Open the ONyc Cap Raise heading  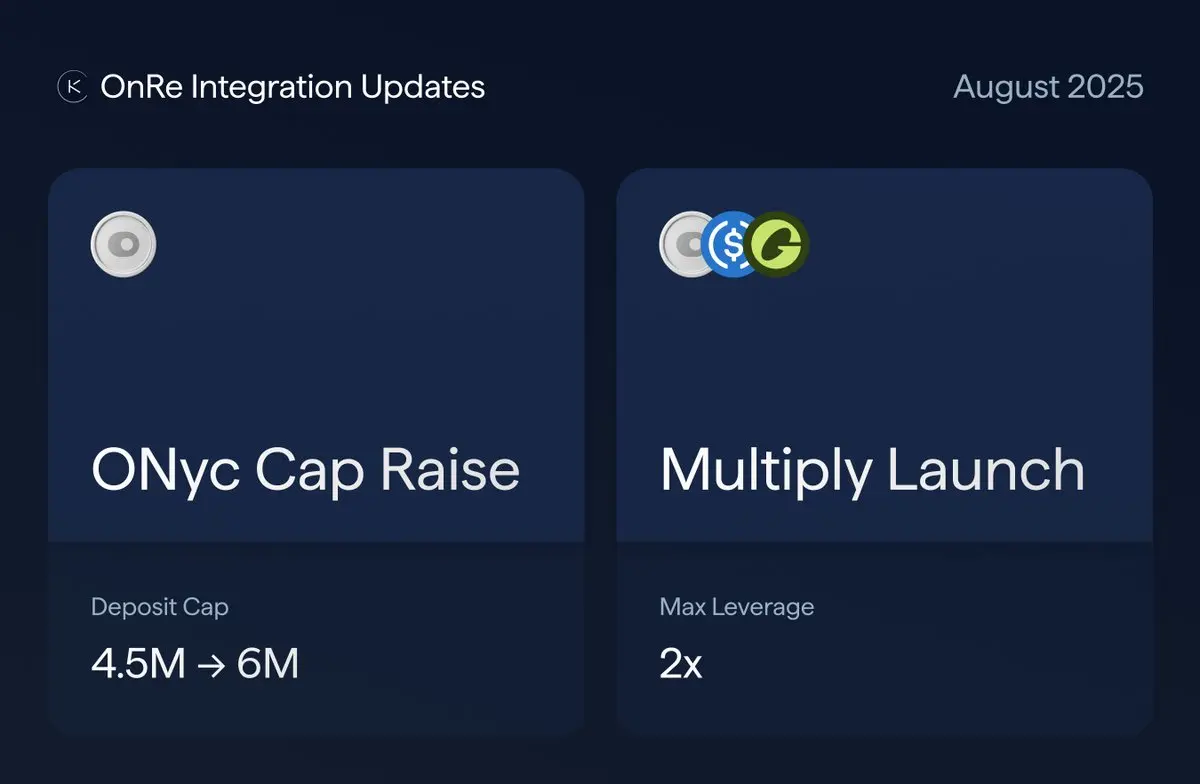click(x=305, y=471)
